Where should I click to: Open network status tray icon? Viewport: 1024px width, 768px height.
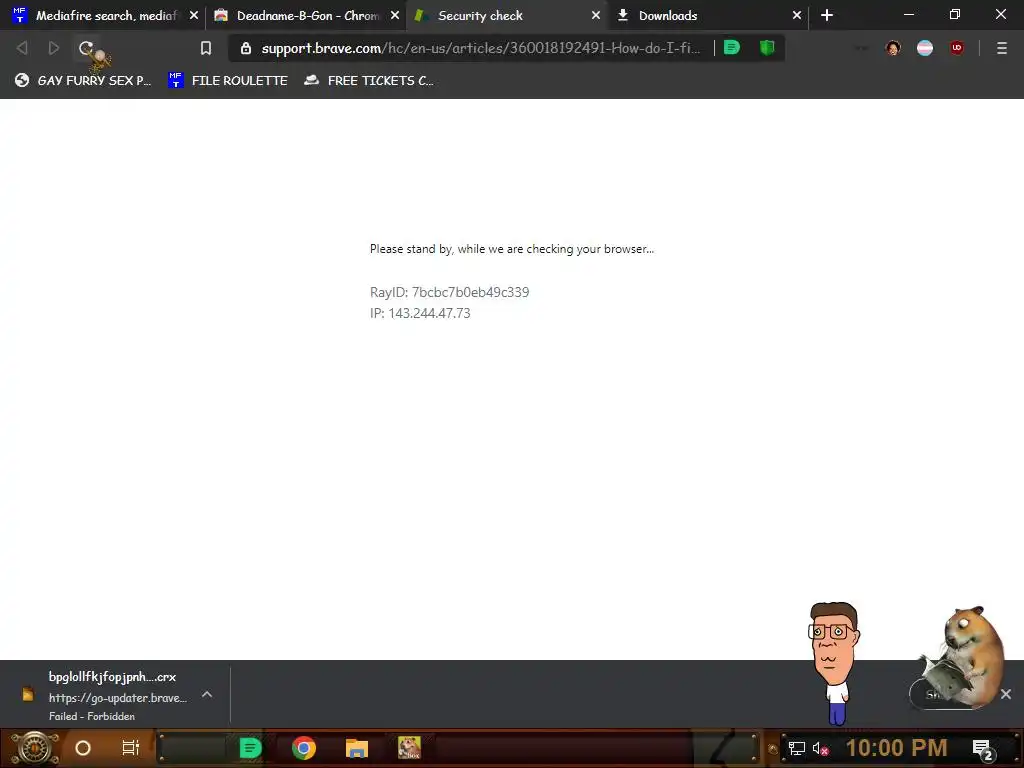[797, 748]
